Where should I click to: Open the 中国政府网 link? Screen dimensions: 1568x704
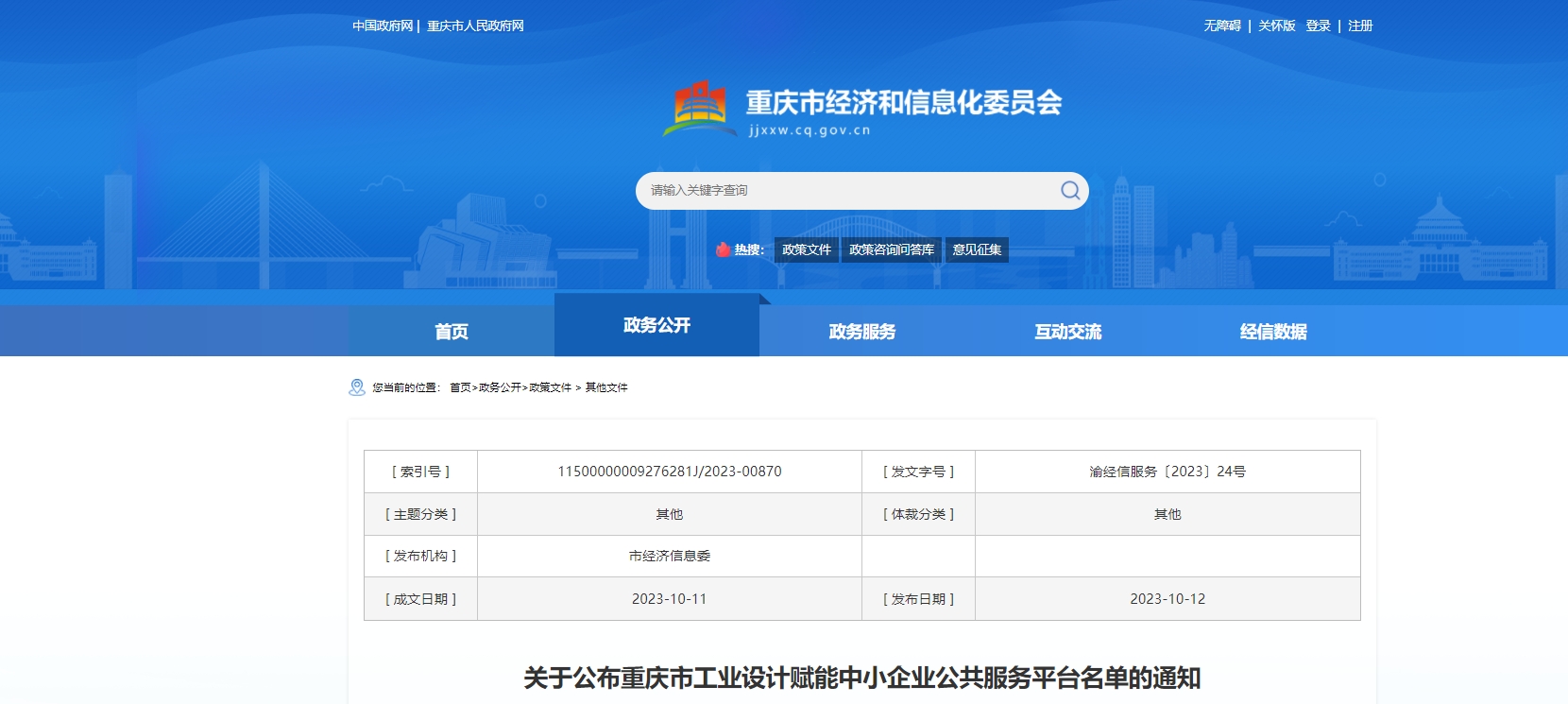point(383,26)
